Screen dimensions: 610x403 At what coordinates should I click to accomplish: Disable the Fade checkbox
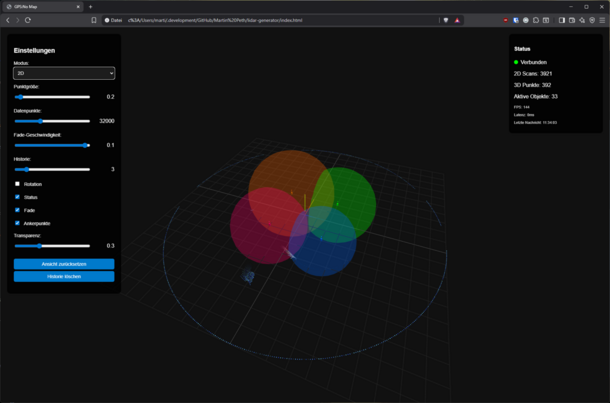click(x=17, y=210)
